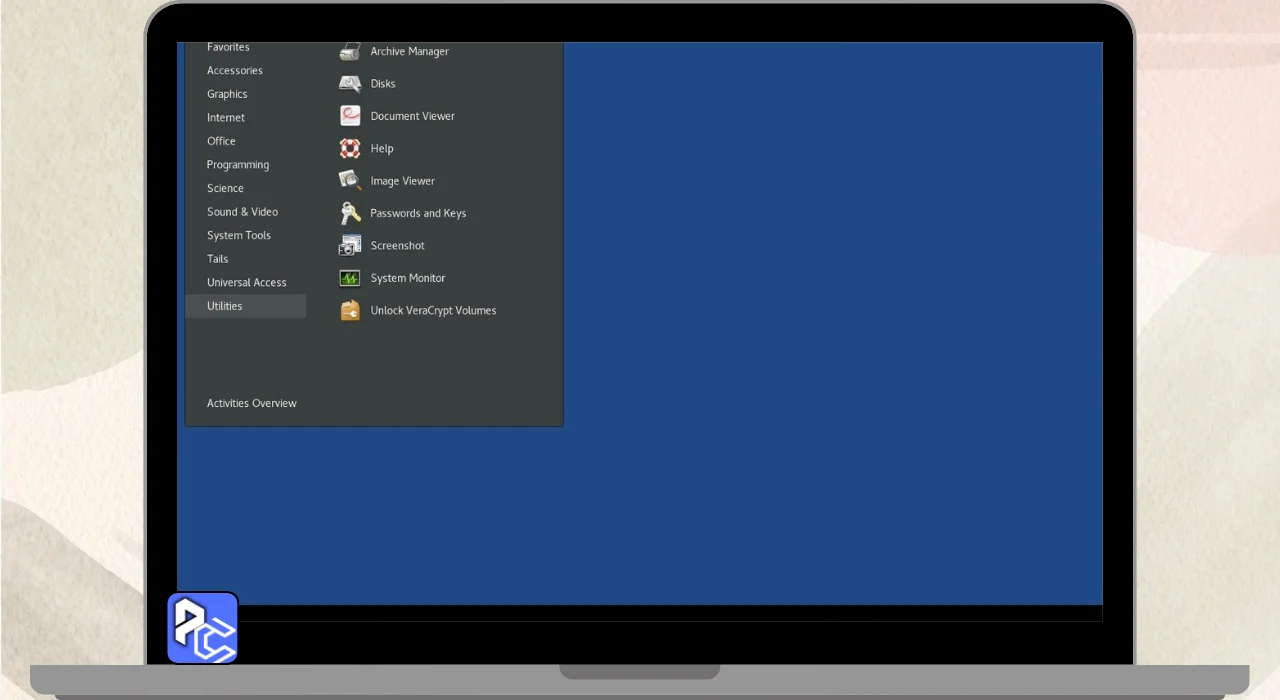This screenshot has width=1280, height=700.
Task: Select the Tails category
Action: pos(218,259)
